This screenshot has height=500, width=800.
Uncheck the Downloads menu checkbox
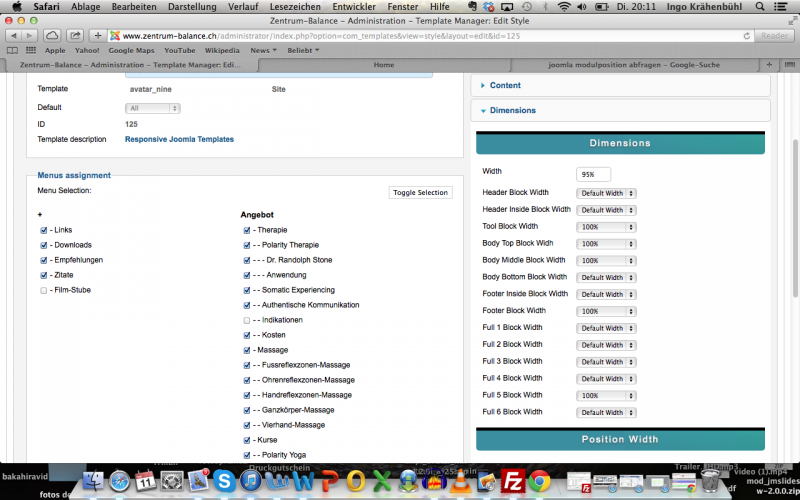43,245
